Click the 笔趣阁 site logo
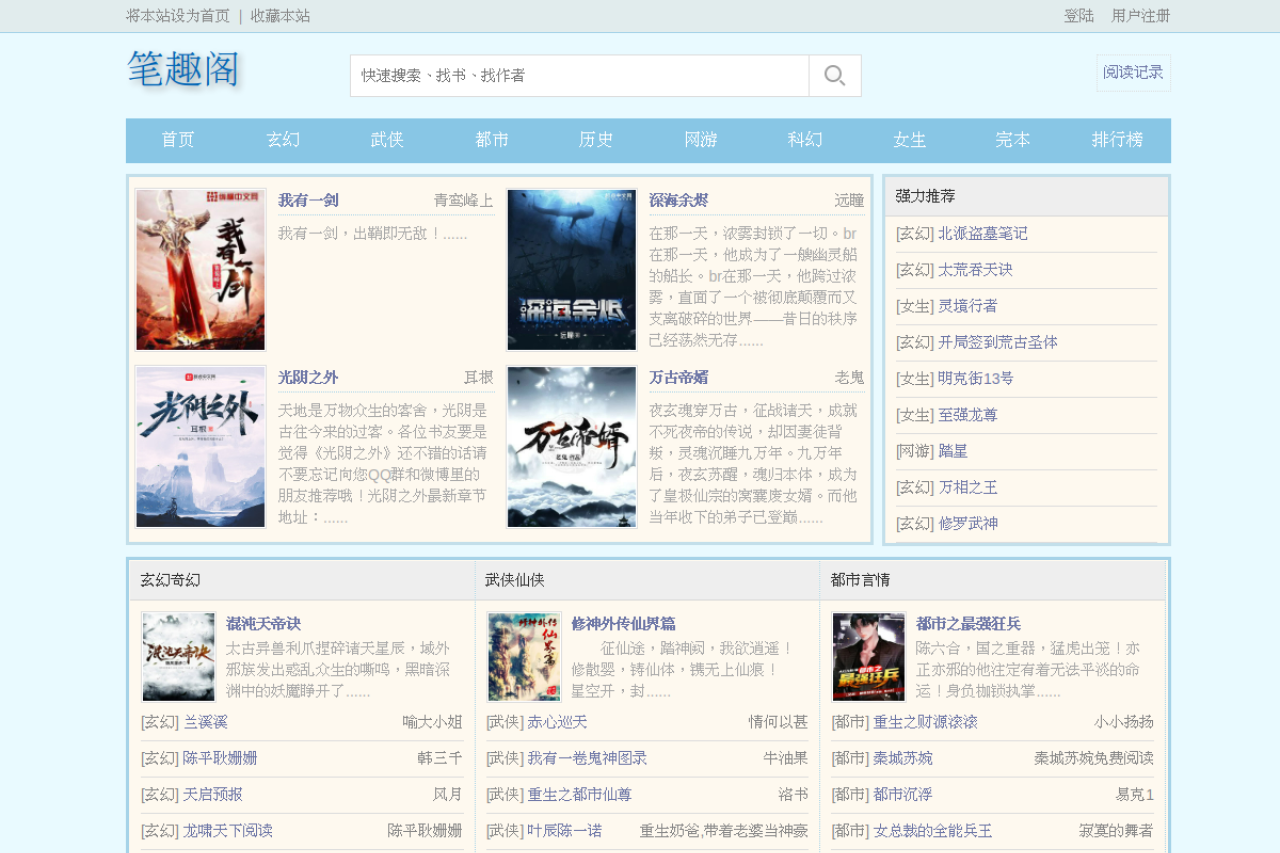This screenshot has width=1280, height=853. pos(184,69)
